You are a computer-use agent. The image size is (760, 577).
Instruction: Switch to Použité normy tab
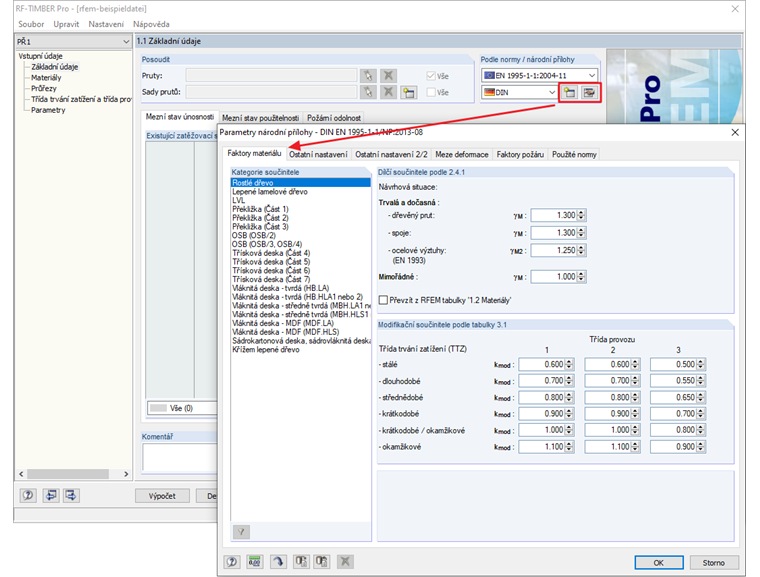click(574, 155)
